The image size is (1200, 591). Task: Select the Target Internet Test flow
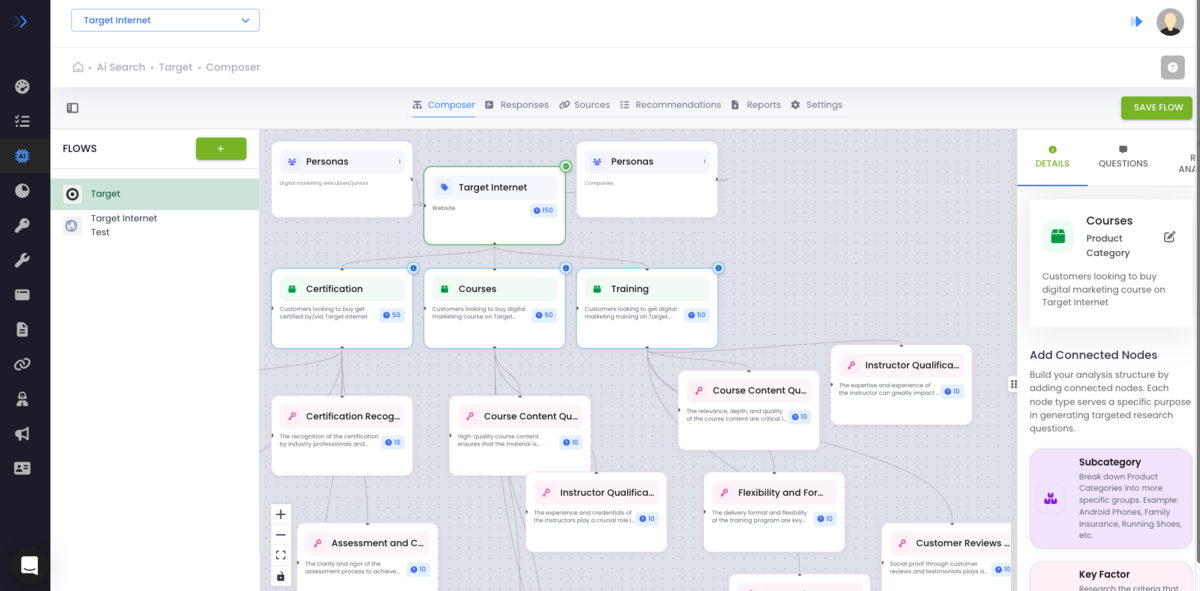point(155,225)
